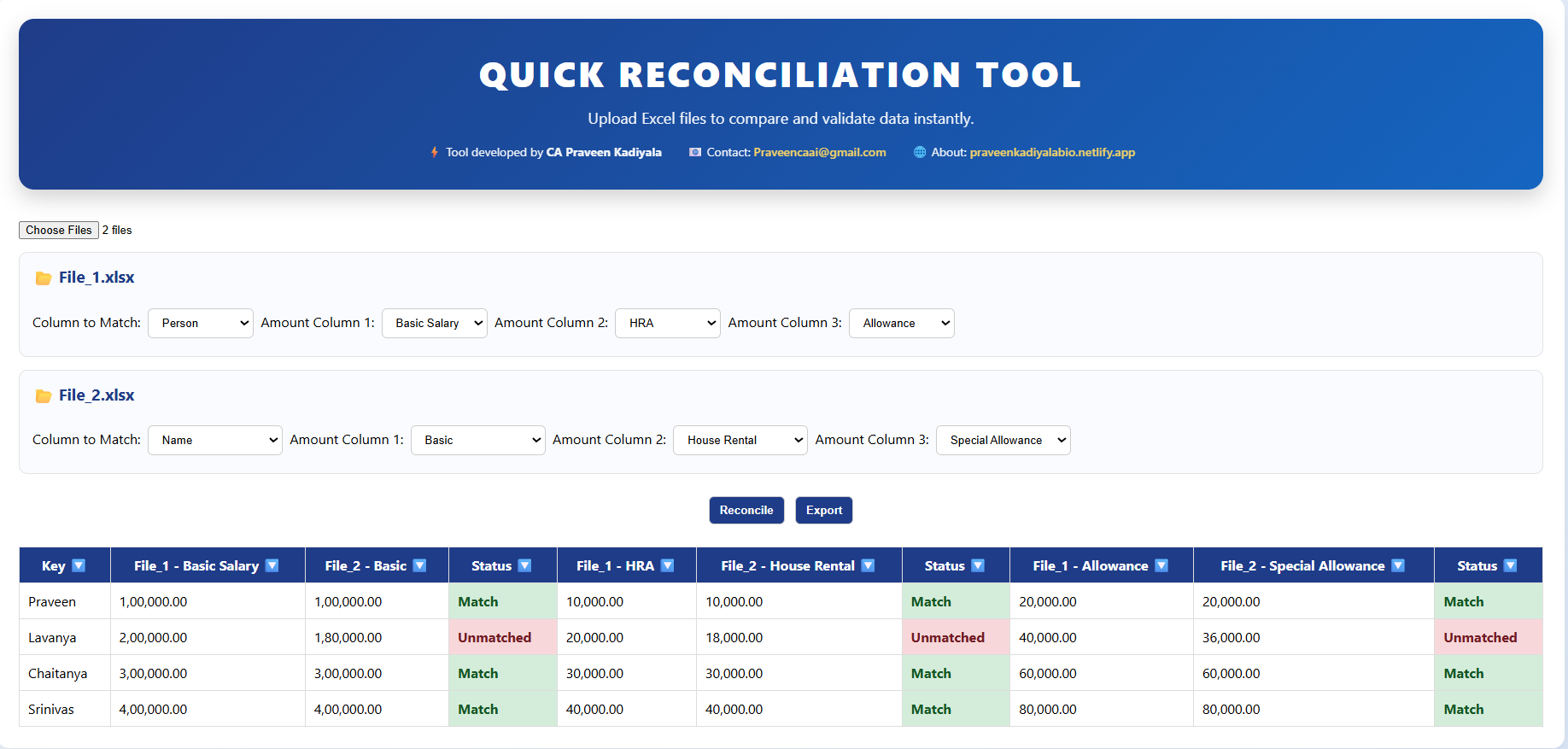Select the Lavanya key cell in table
This screenshot has width=1568, height=749.
(x=53, y=637)
